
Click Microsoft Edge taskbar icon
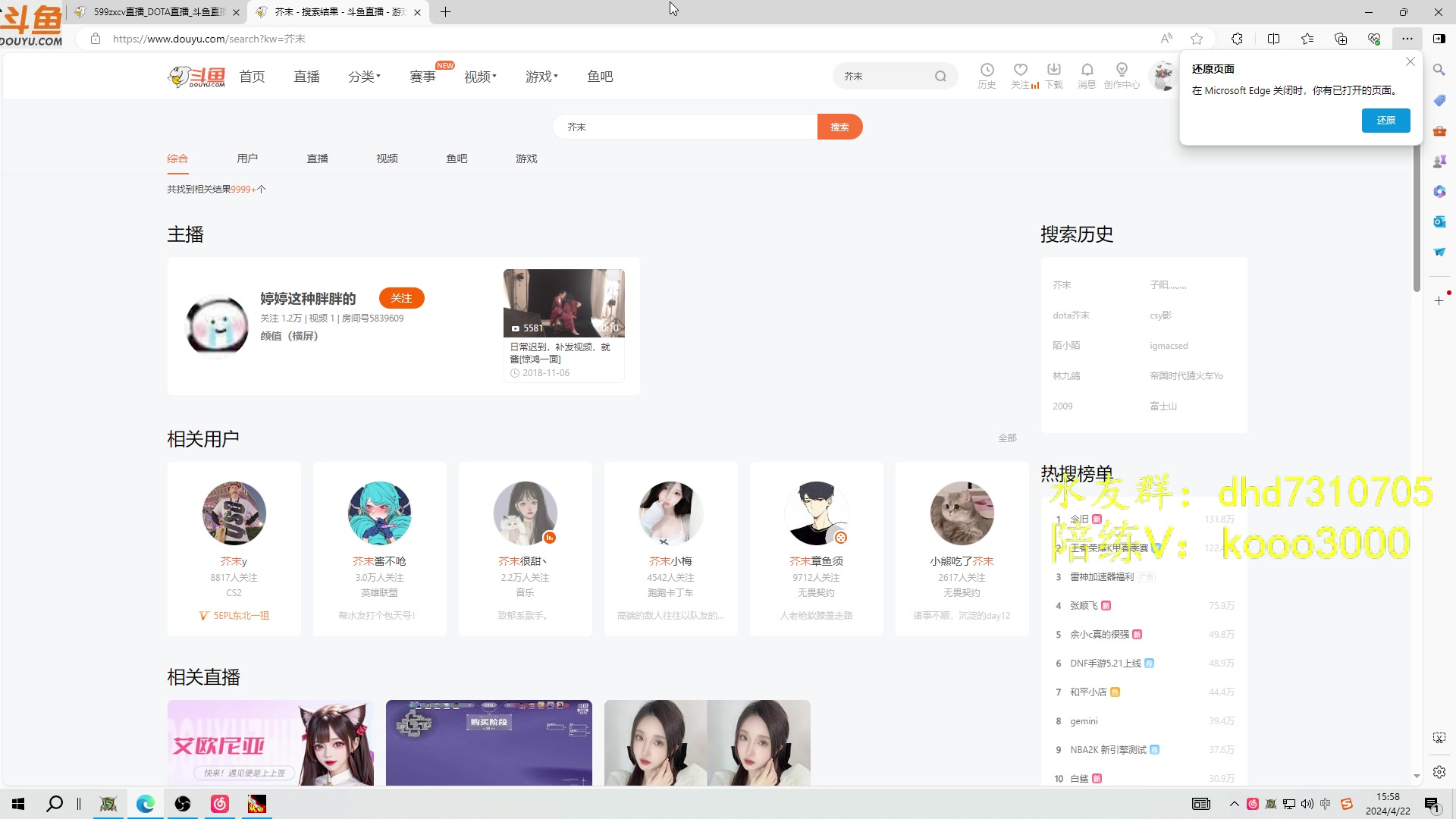click(145, 804)
